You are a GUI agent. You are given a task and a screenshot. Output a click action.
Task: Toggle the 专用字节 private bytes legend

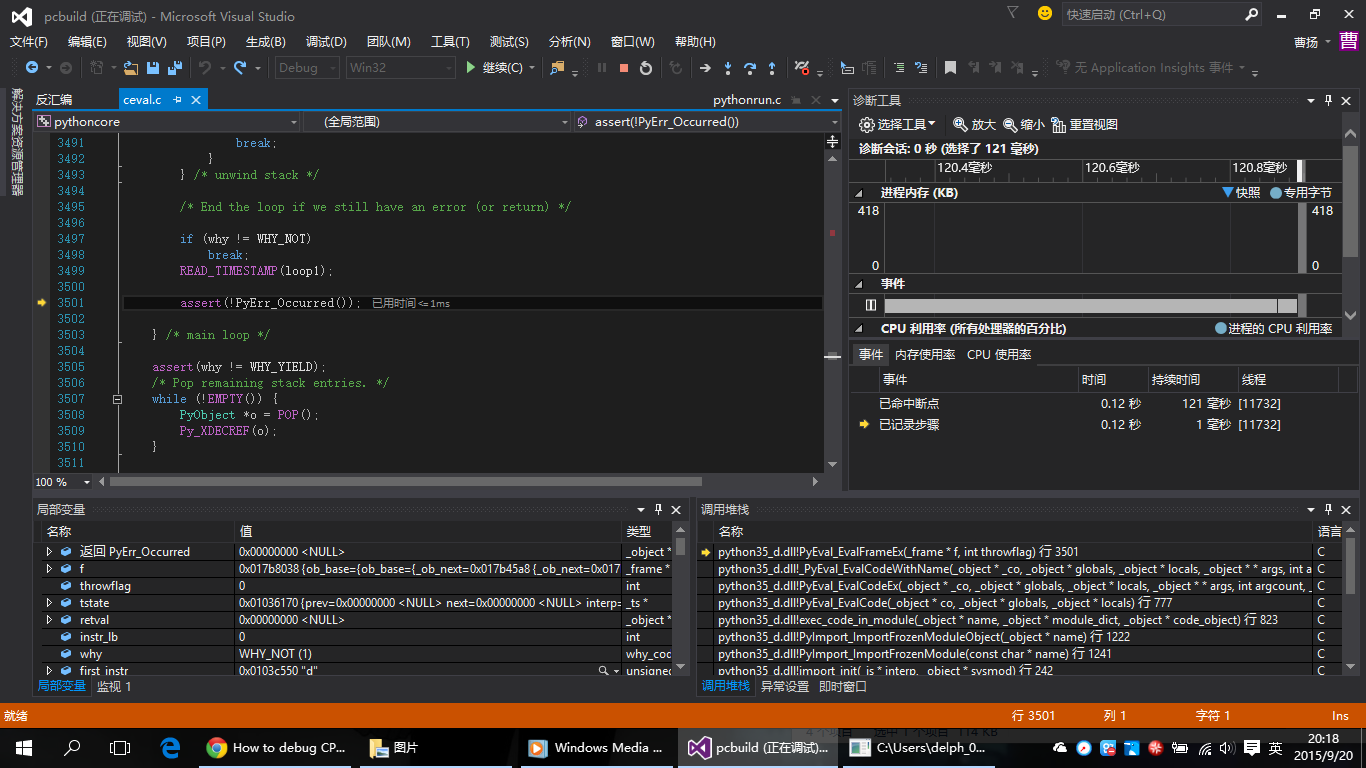1276,192
